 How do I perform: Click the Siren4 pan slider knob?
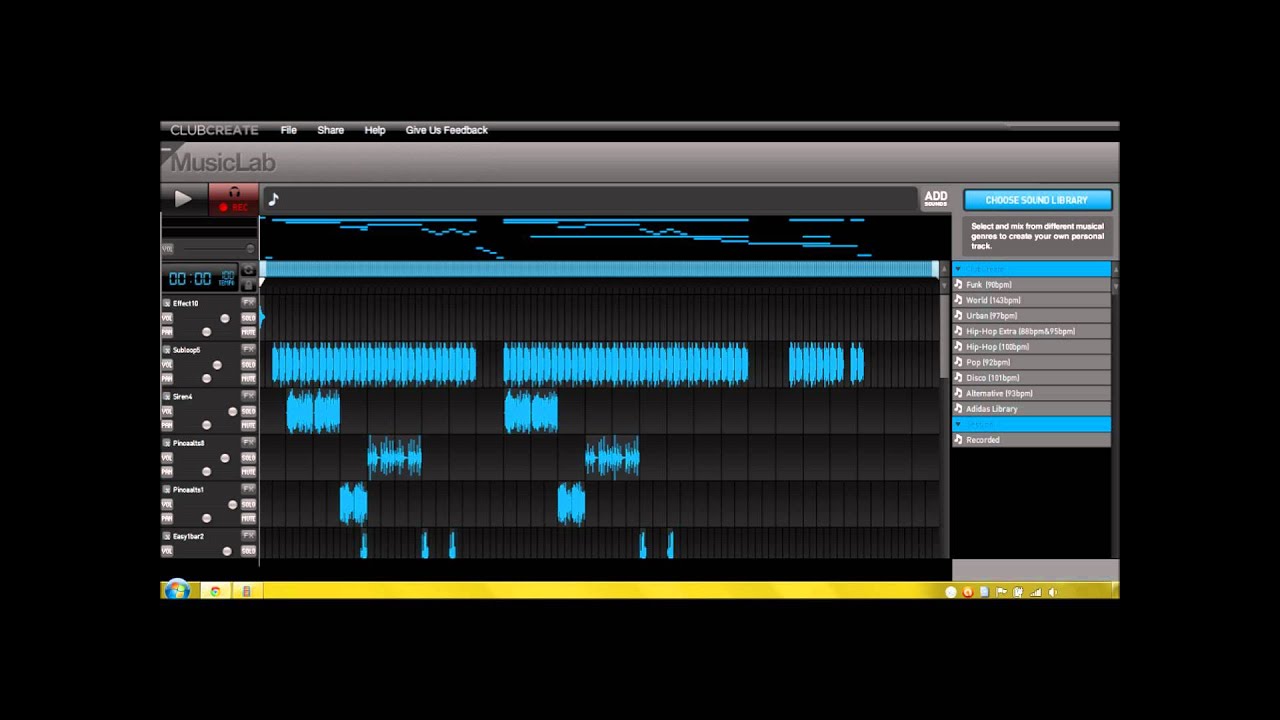207,426
